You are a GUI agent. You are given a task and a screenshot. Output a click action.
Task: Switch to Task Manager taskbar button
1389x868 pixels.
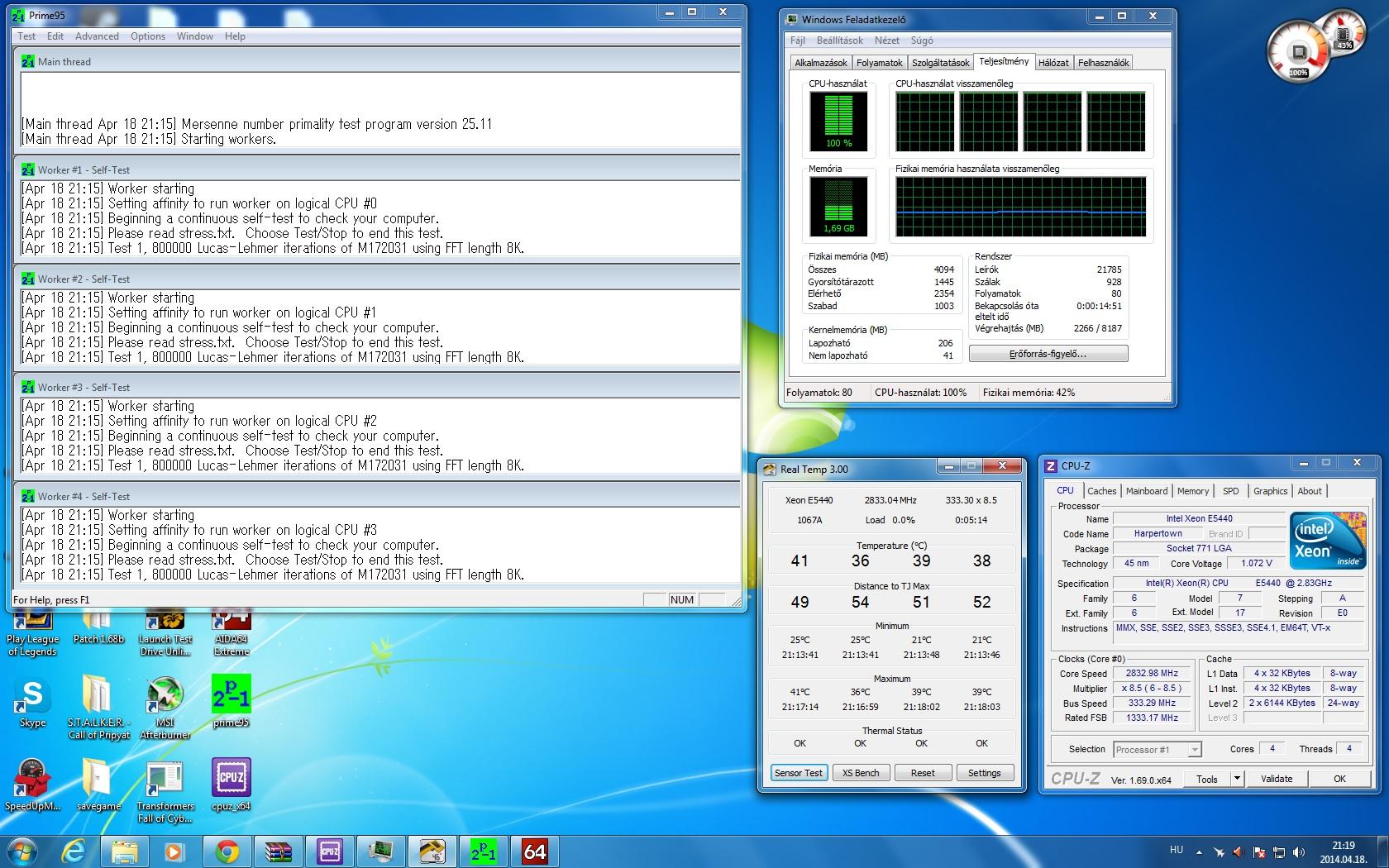point(380,851)
